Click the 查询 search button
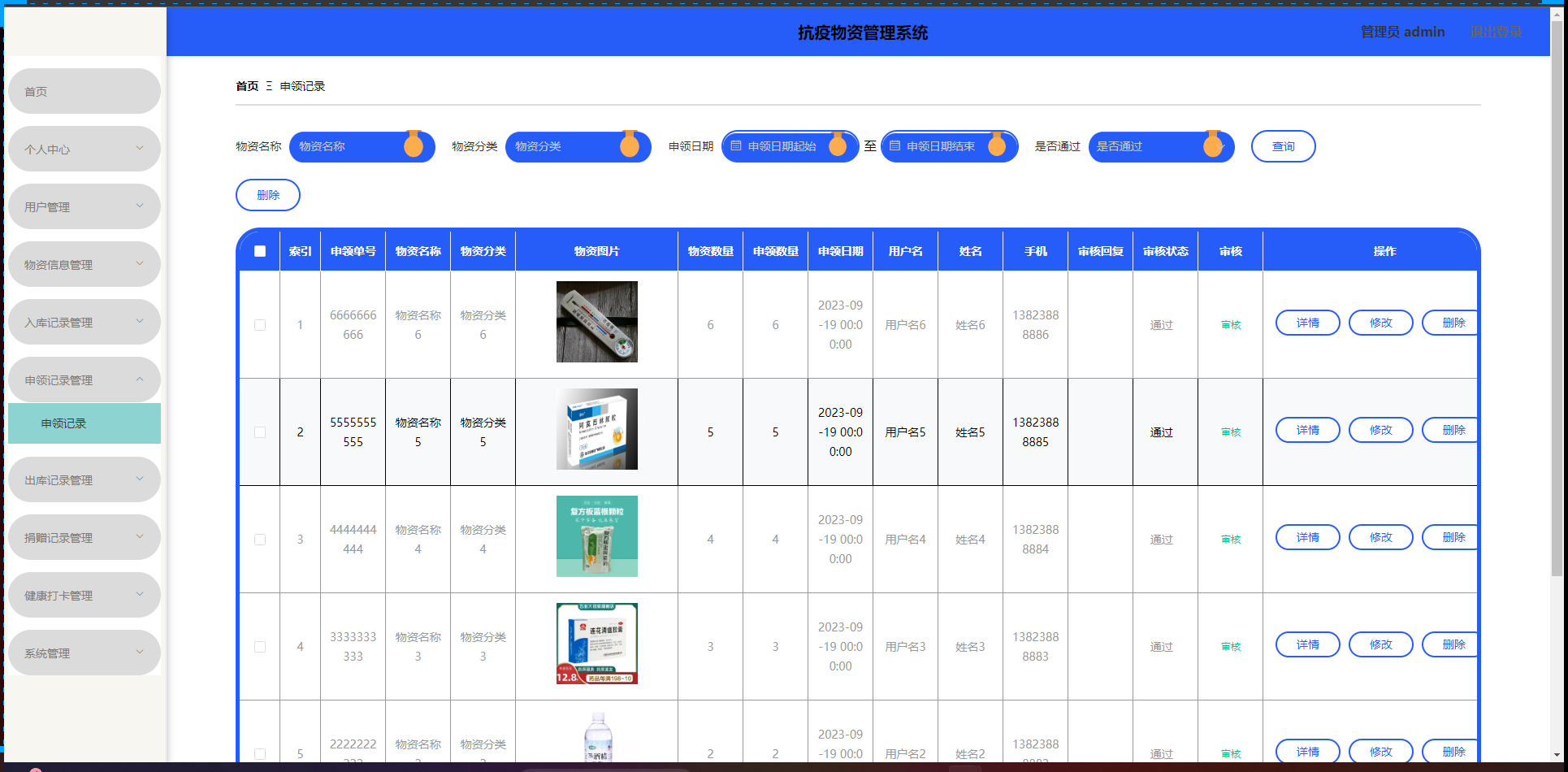The height and width of the screenshot is (772, 1568). (1284, 146)
